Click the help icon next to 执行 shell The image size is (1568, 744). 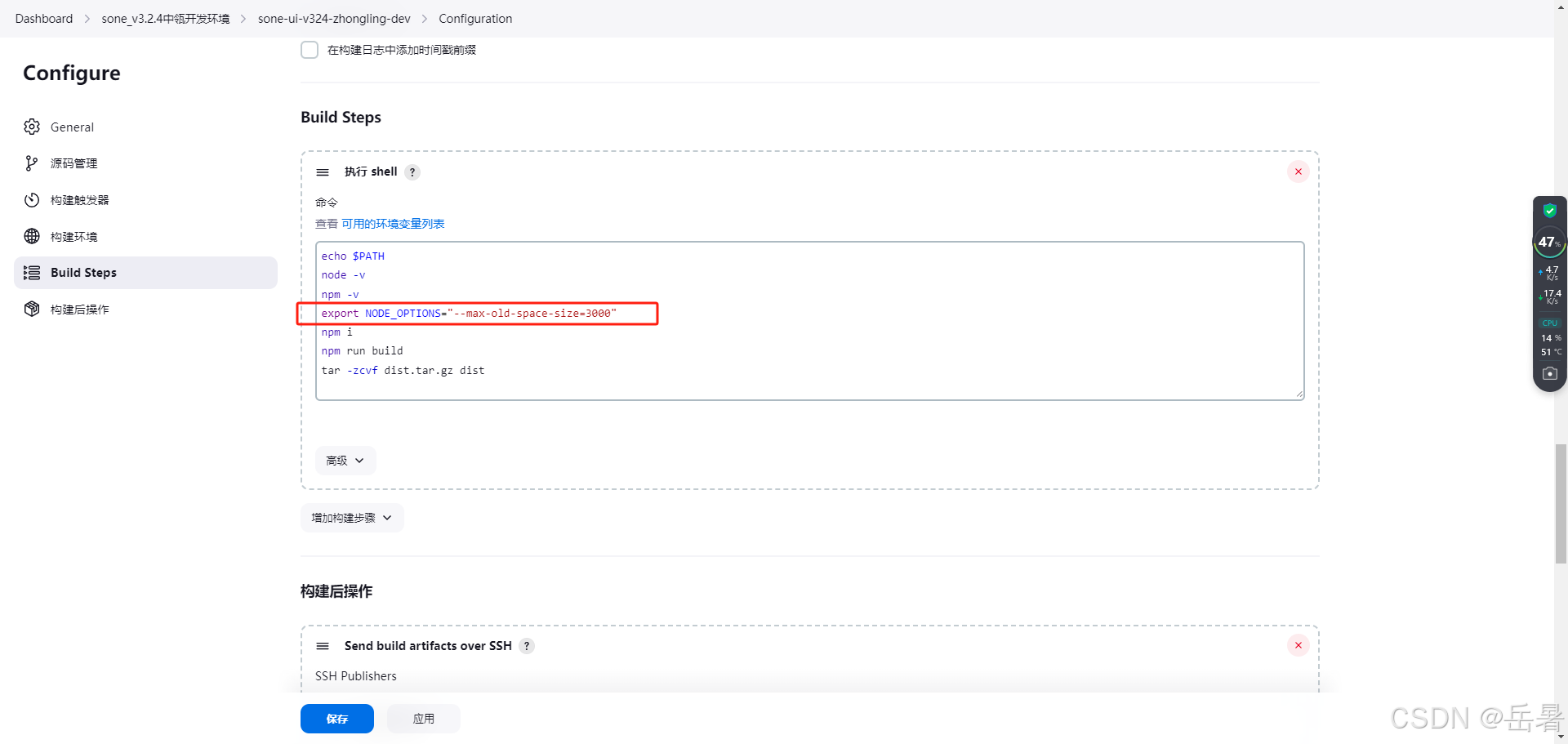tap(412, 172)
